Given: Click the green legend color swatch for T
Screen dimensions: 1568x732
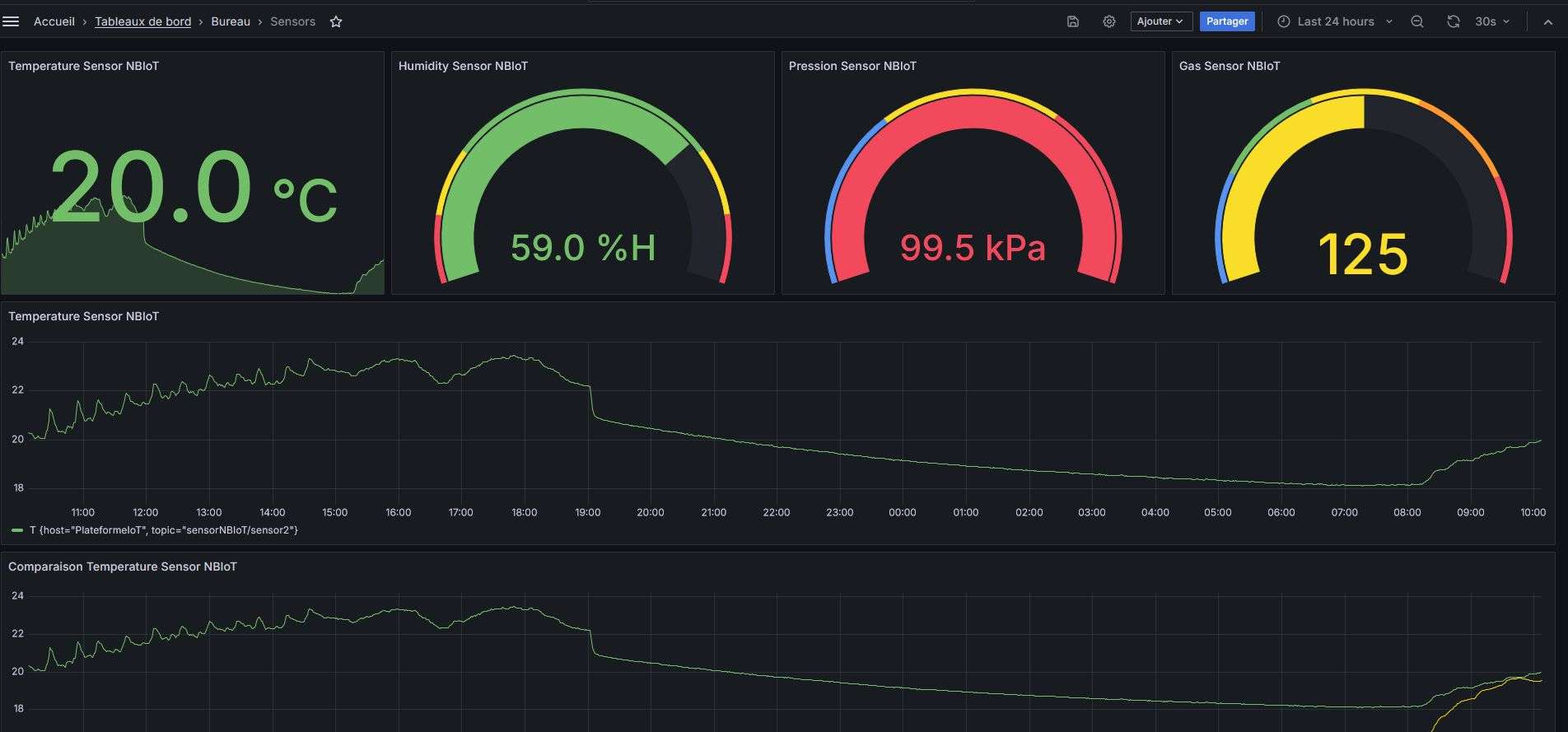Looking at the screenshot, I should (x=17, y=530).
